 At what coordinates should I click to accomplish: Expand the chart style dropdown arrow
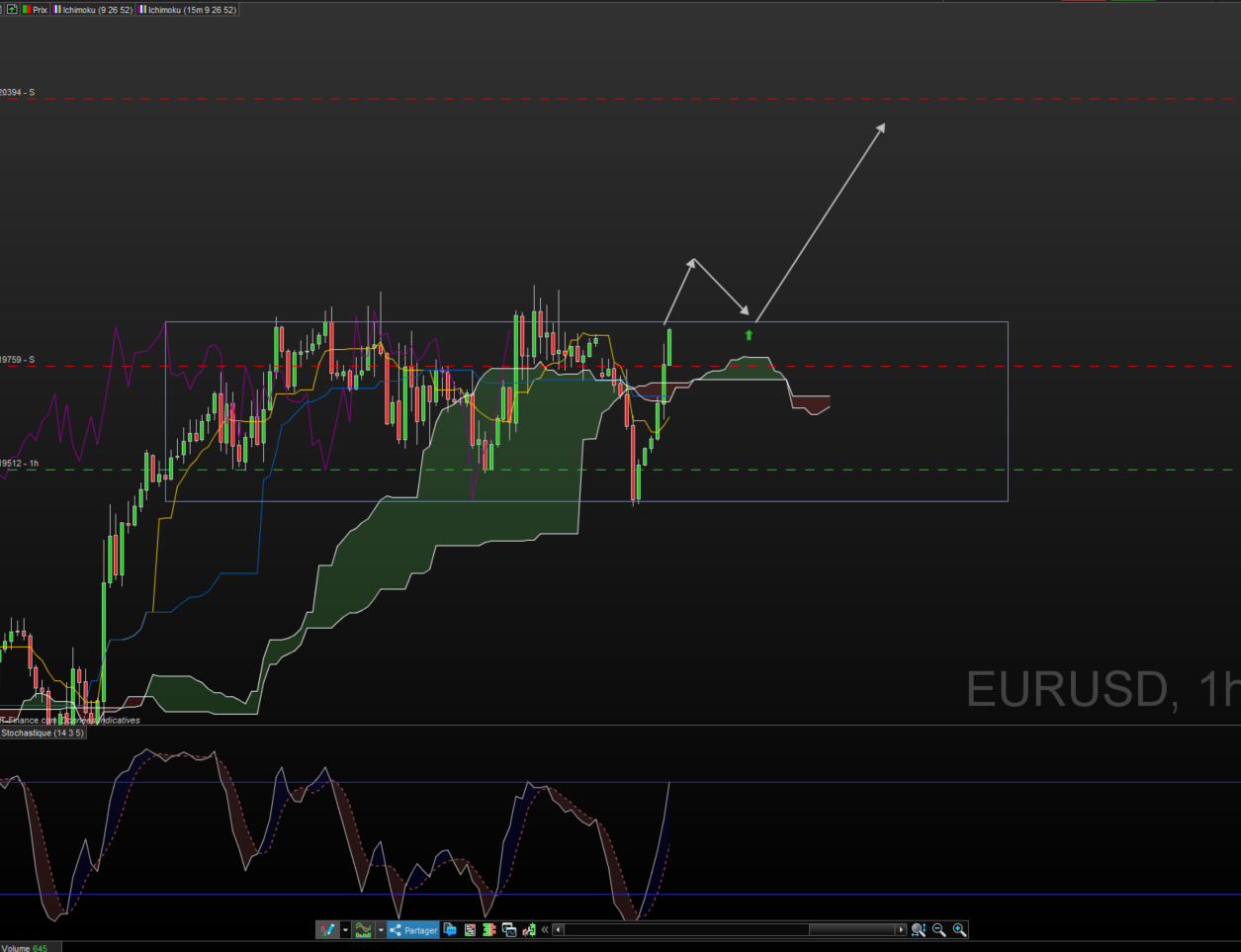[x=345, y=930]
